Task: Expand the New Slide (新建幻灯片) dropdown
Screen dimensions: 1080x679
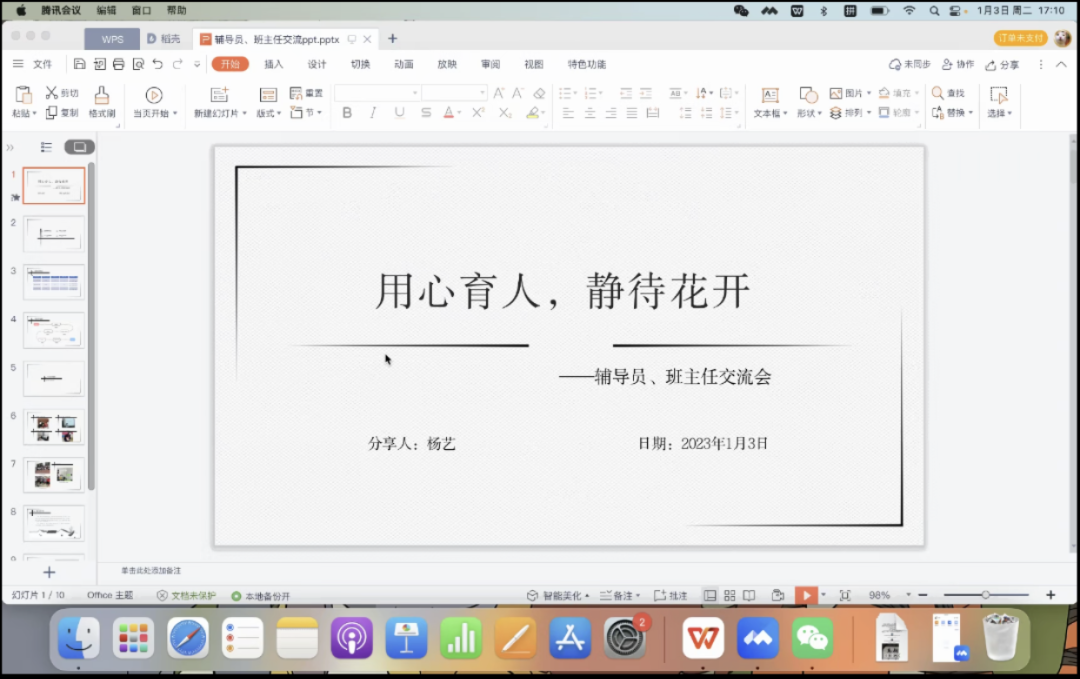Action: [x=242, y=114]
